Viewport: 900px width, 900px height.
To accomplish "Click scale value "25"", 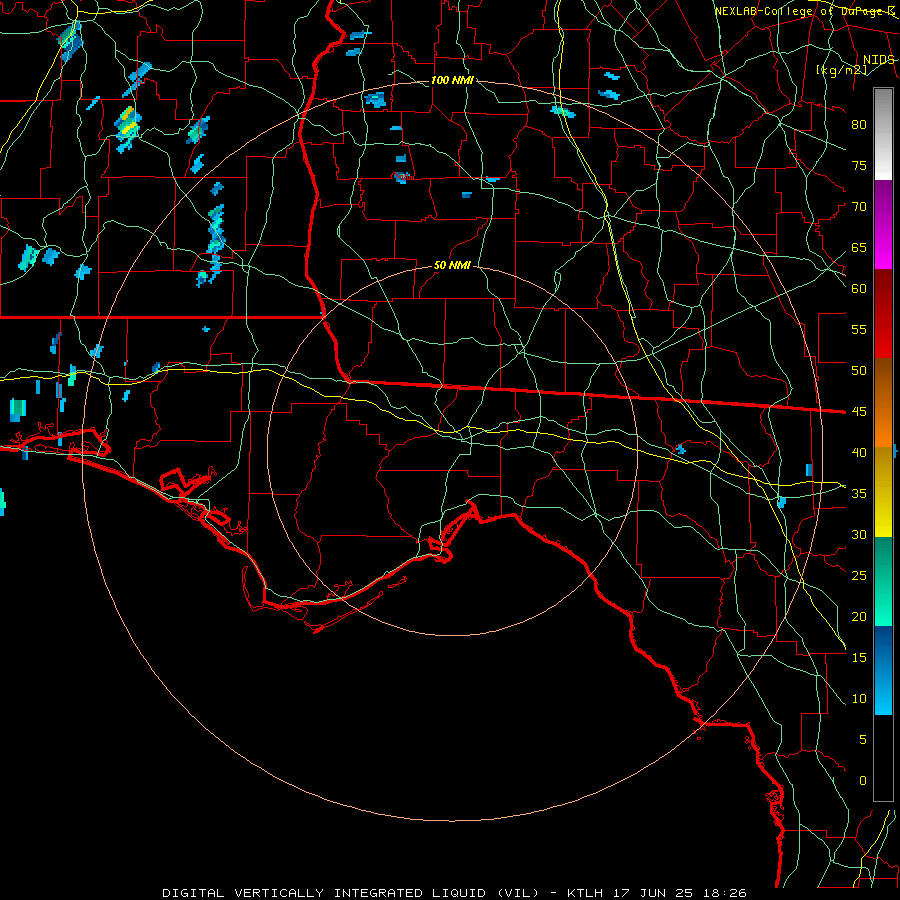I will click(x=859, y=575).
